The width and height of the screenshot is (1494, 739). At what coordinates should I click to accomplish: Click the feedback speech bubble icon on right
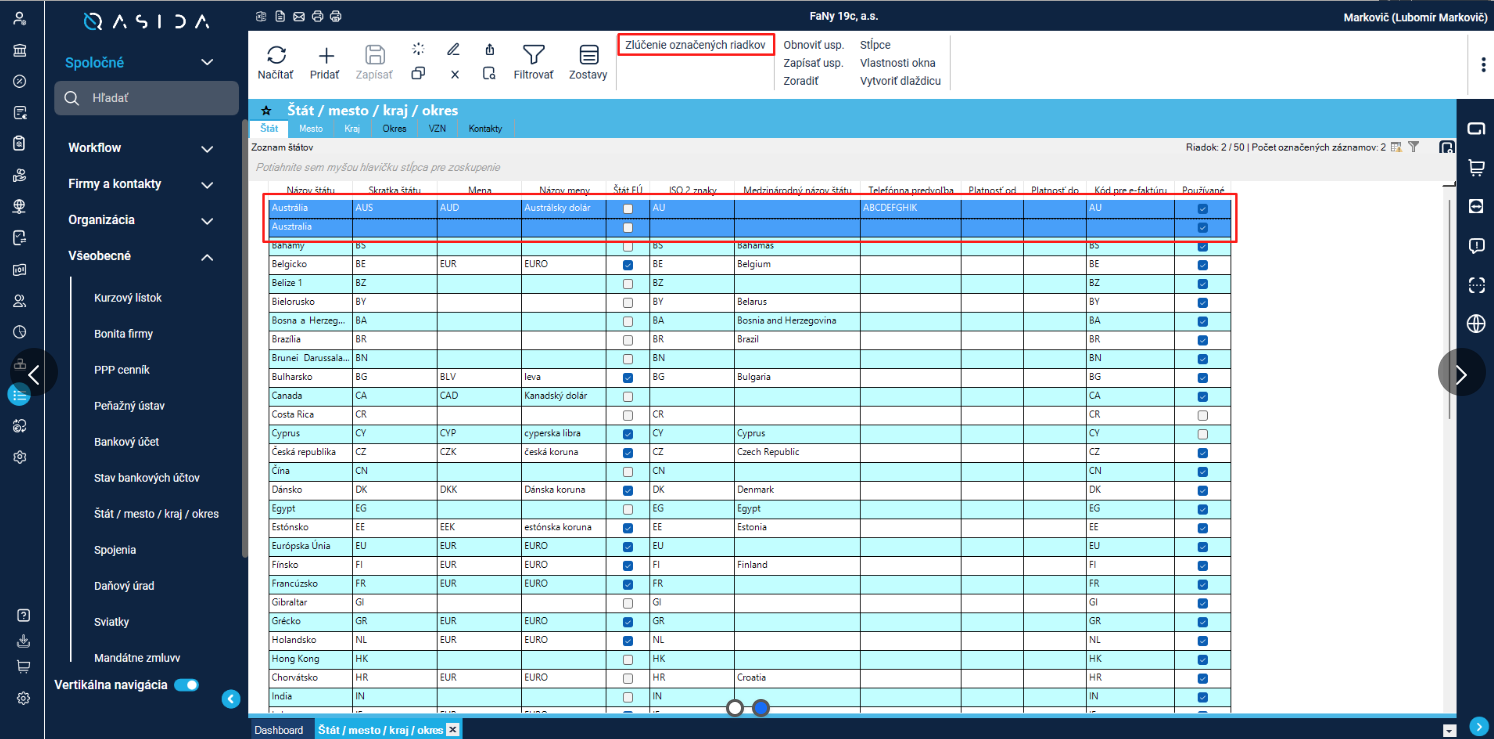click(x=1476, y=246)
